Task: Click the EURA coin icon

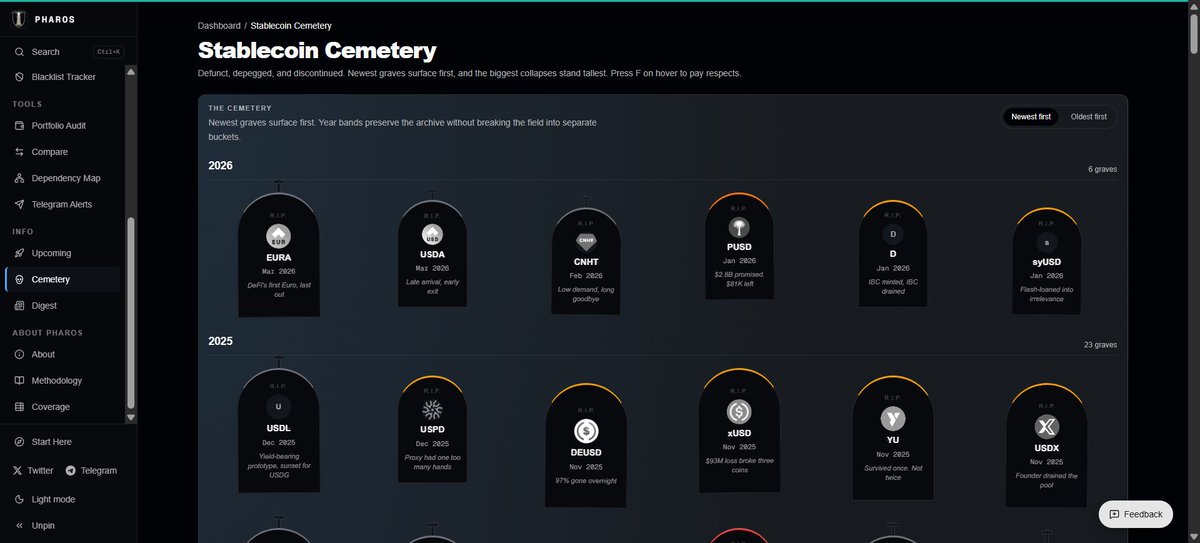Action: pyautogui.click(x=278, y=237)
